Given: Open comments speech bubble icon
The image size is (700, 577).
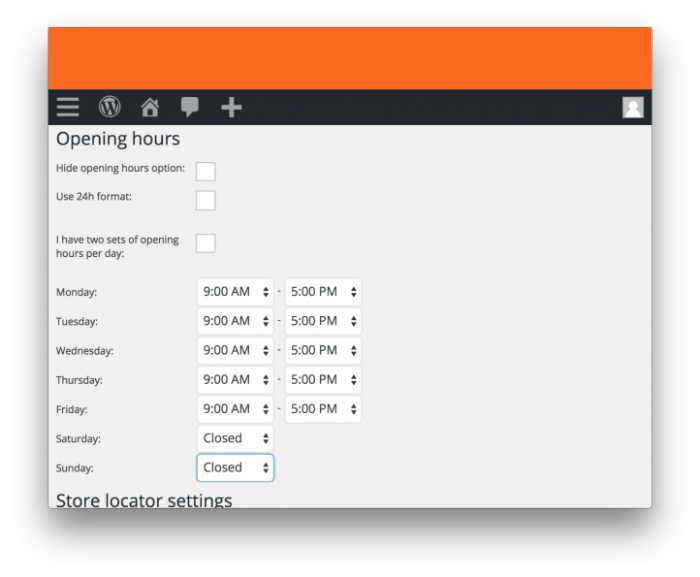Looking at the screenshot, I should [x=190, y=107].
